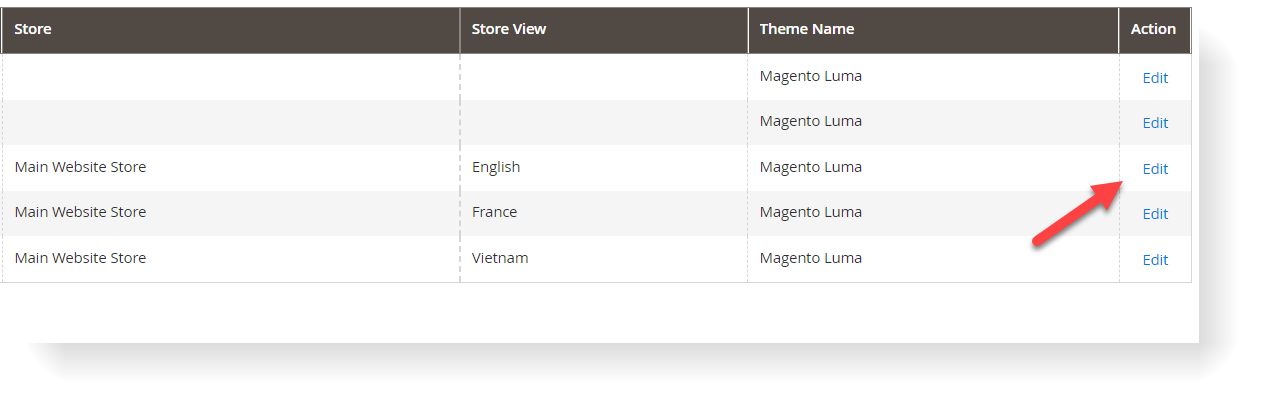Click the Store column header

point(33,29)
